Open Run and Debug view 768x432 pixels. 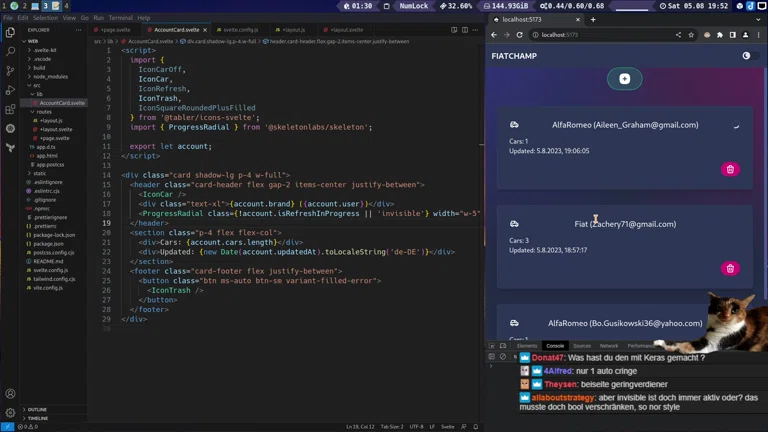pos(10,90)
